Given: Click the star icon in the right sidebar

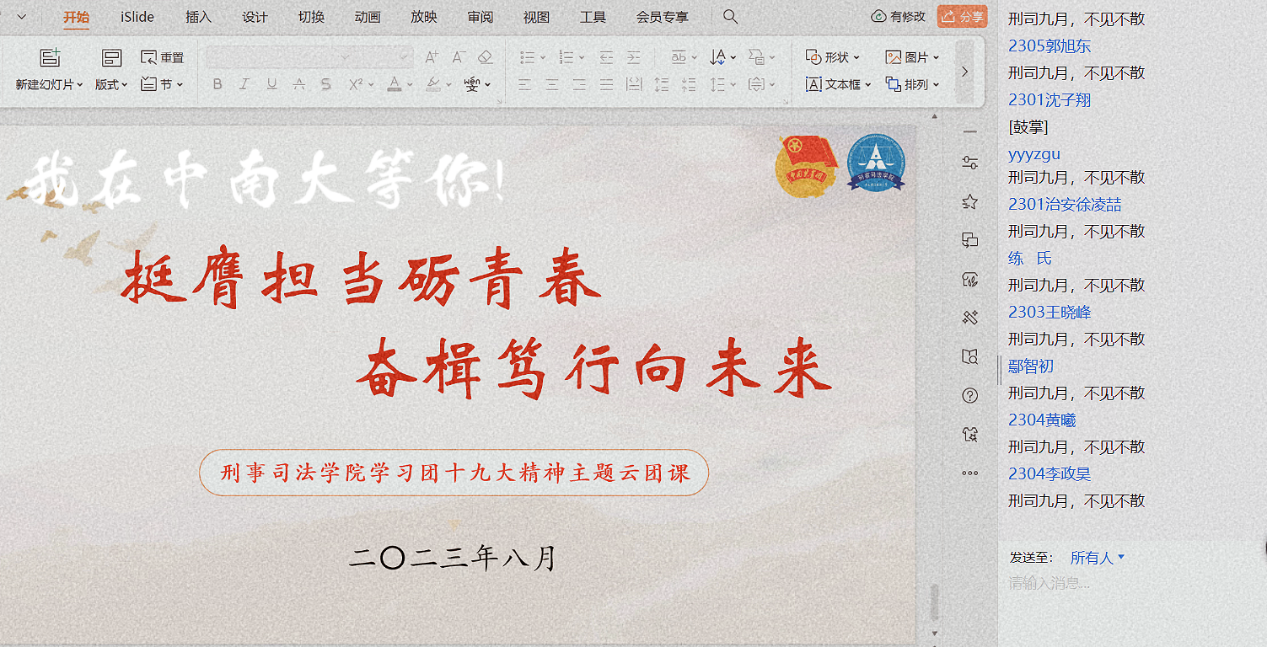Looking at the screenshot, I should tap(969, 202).
